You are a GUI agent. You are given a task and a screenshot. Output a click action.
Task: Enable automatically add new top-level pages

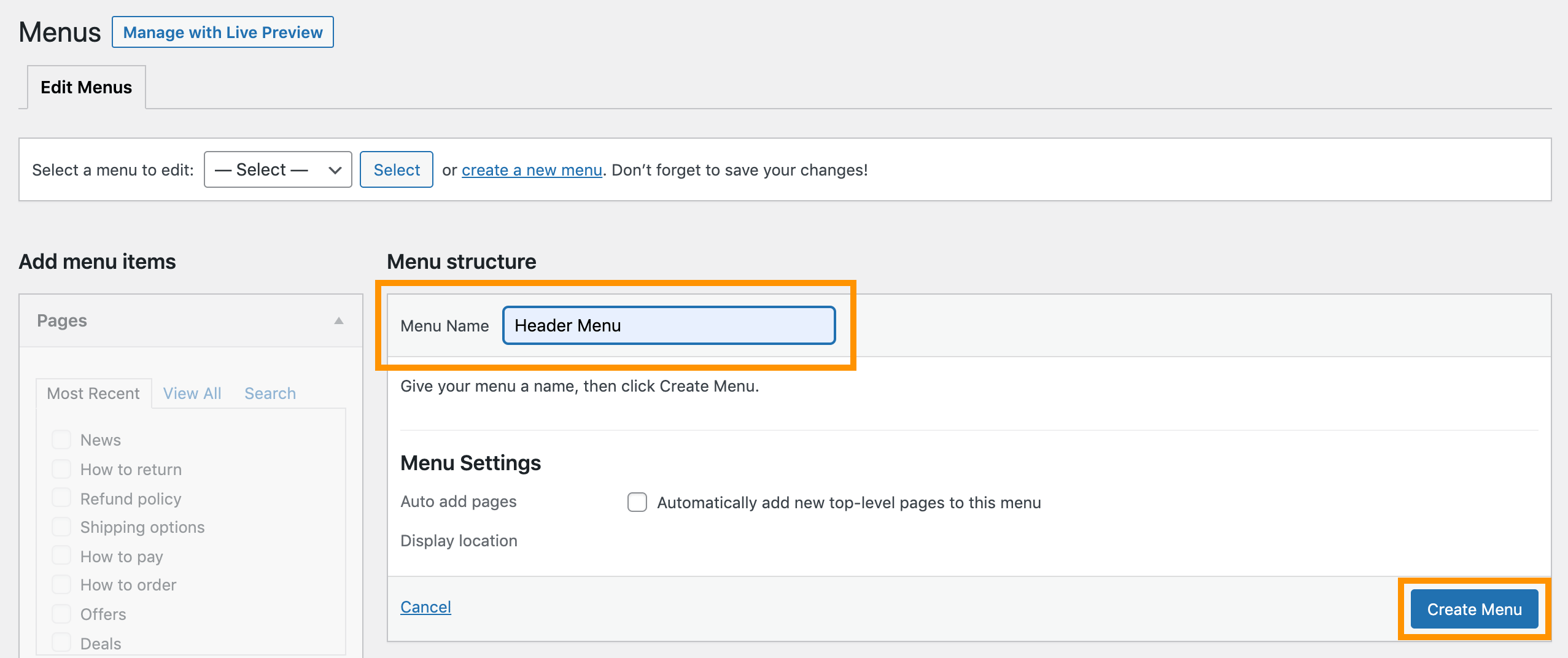[637, 502]
